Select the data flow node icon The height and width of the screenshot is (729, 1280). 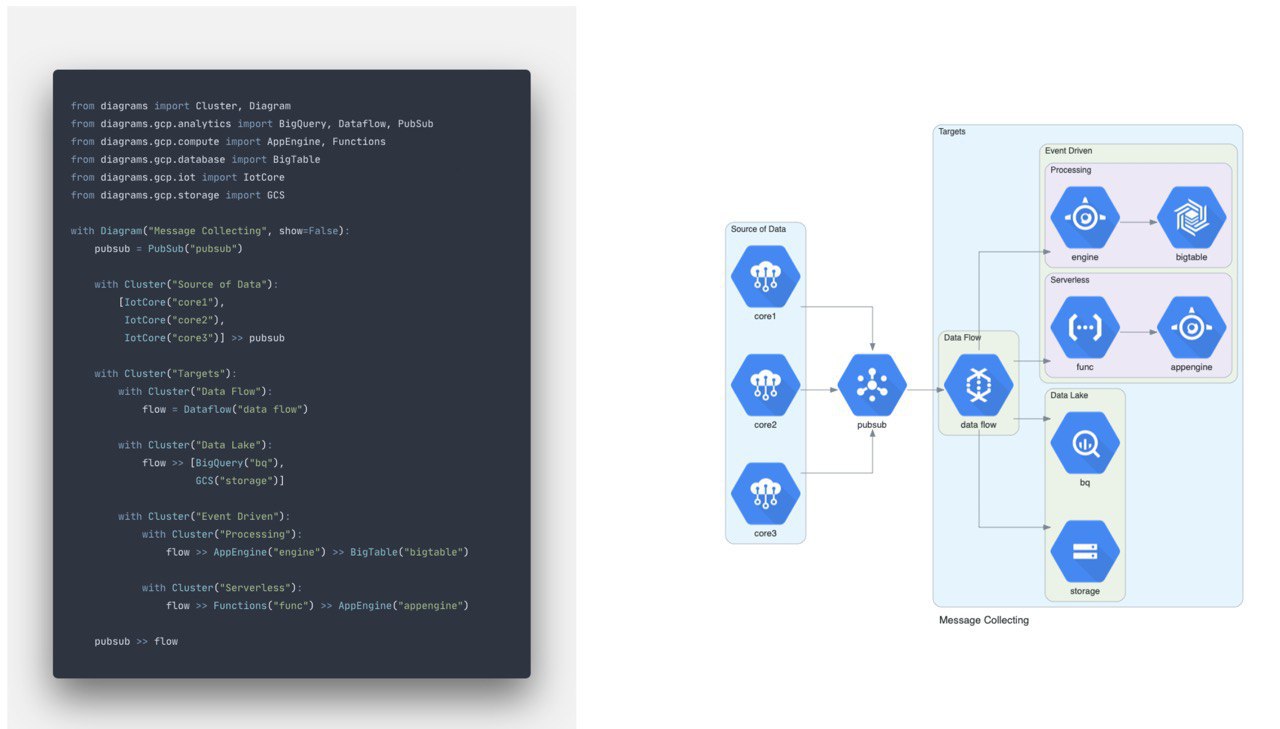click(x=978, y=385)
